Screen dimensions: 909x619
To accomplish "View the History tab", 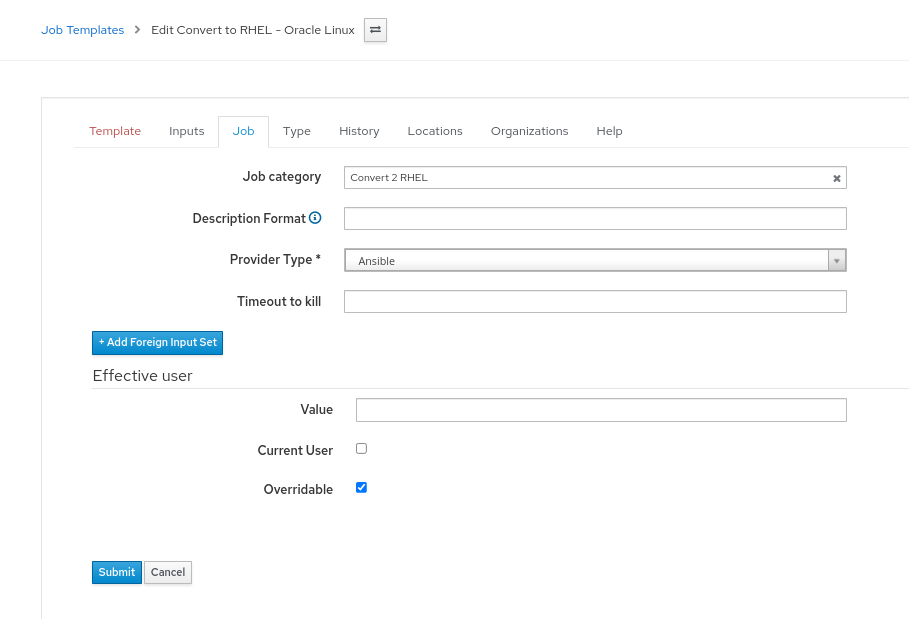I will coord(359,131).
